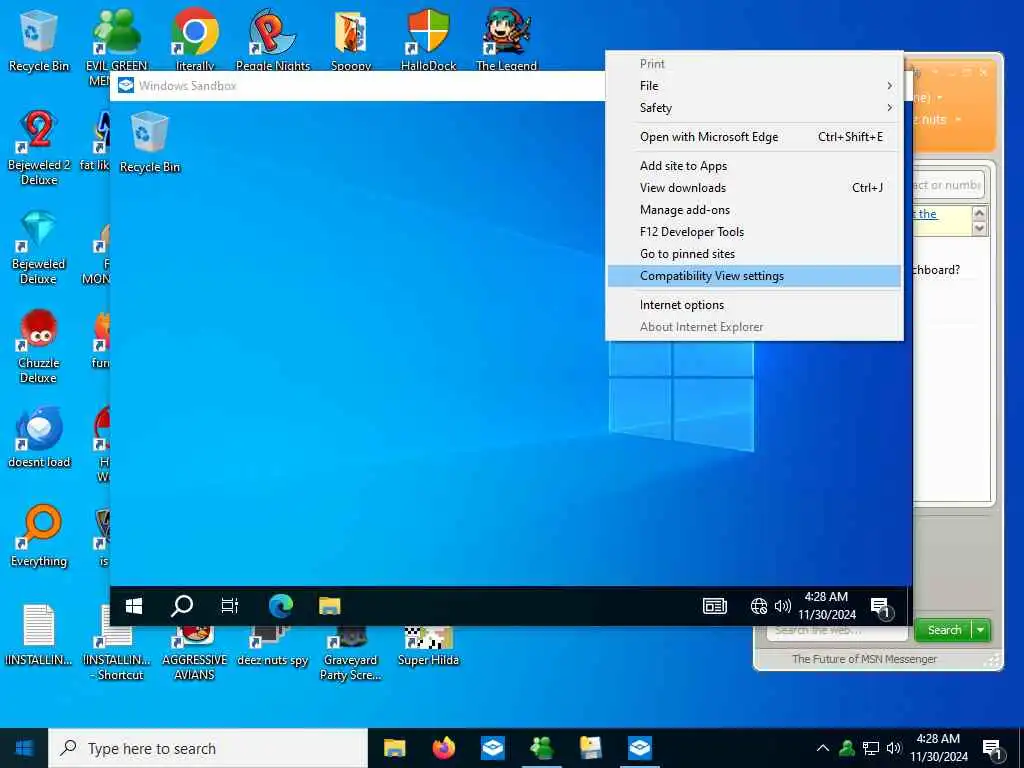Viewport: 1024px width, 768px height.
Task: Select the Bejeweled 2 Deluxe shortcut
Action: click(39, 148)
